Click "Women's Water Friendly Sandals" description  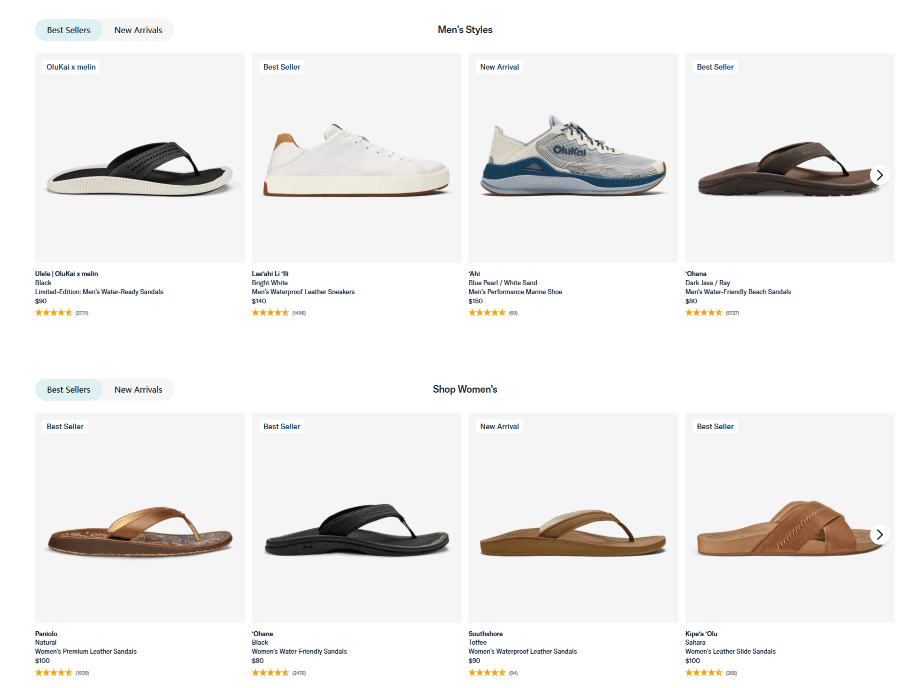[299, 652]
